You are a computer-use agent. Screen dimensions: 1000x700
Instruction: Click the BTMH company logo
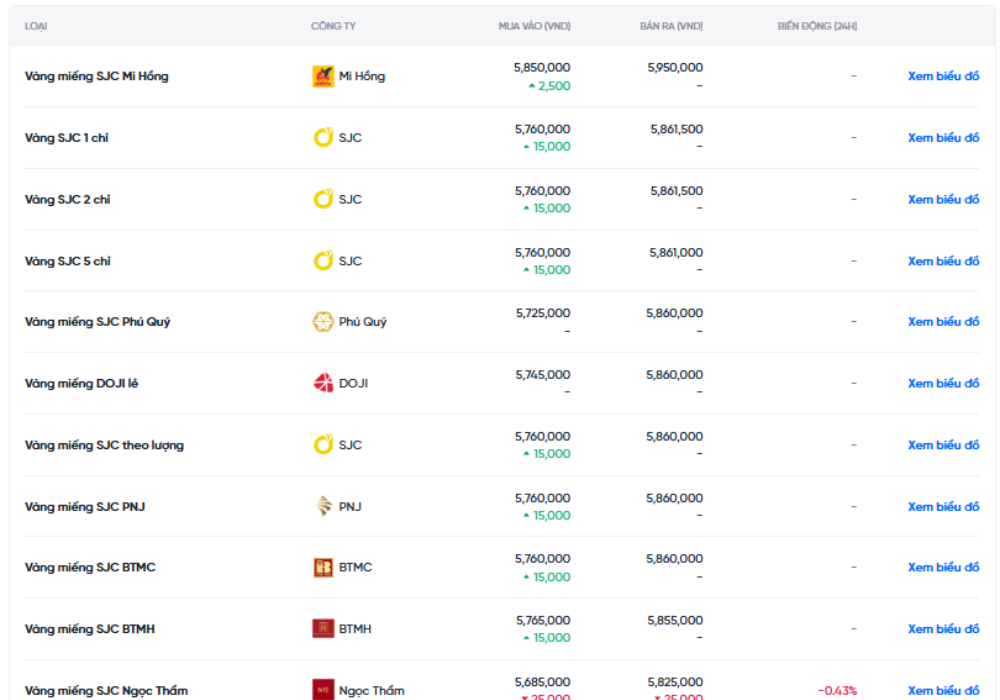pos(323,629)
